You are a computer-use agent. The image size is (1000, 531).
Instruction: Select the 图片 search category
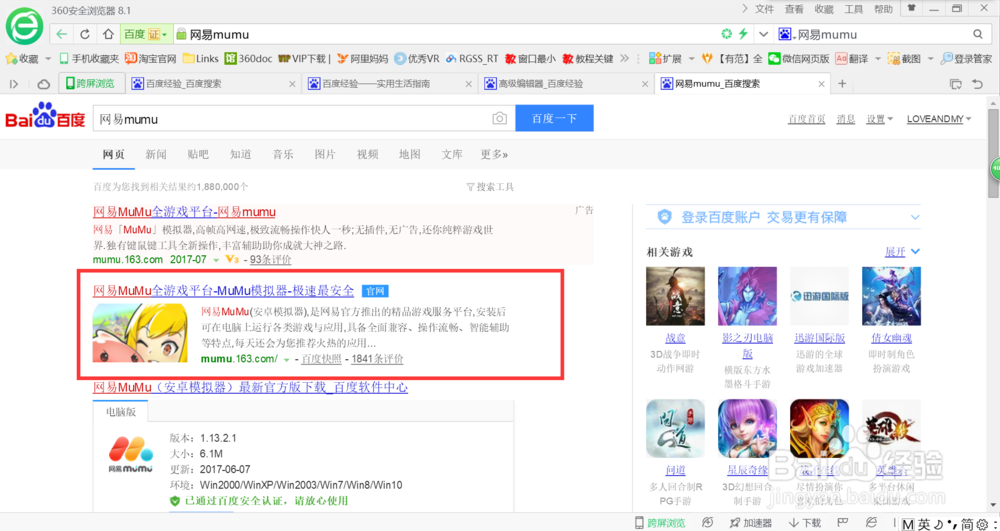click(325, 154)
